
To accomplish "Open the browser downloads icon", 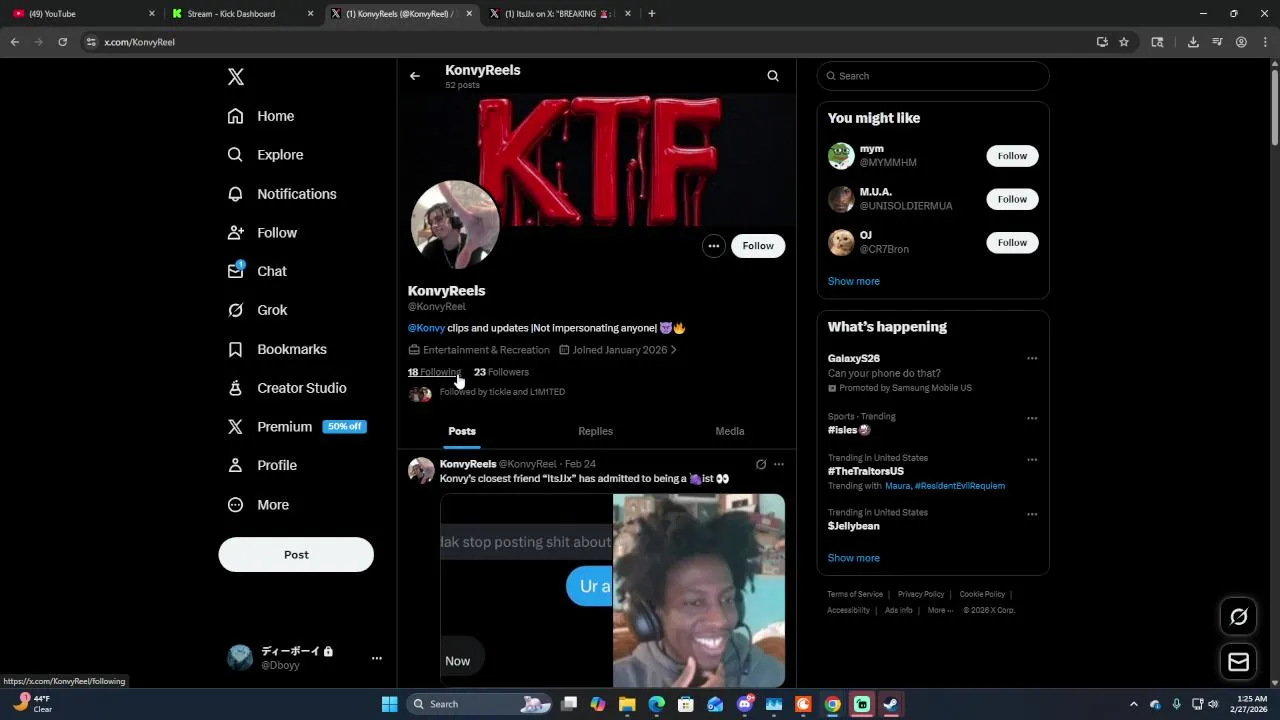I will (1193, 42).
